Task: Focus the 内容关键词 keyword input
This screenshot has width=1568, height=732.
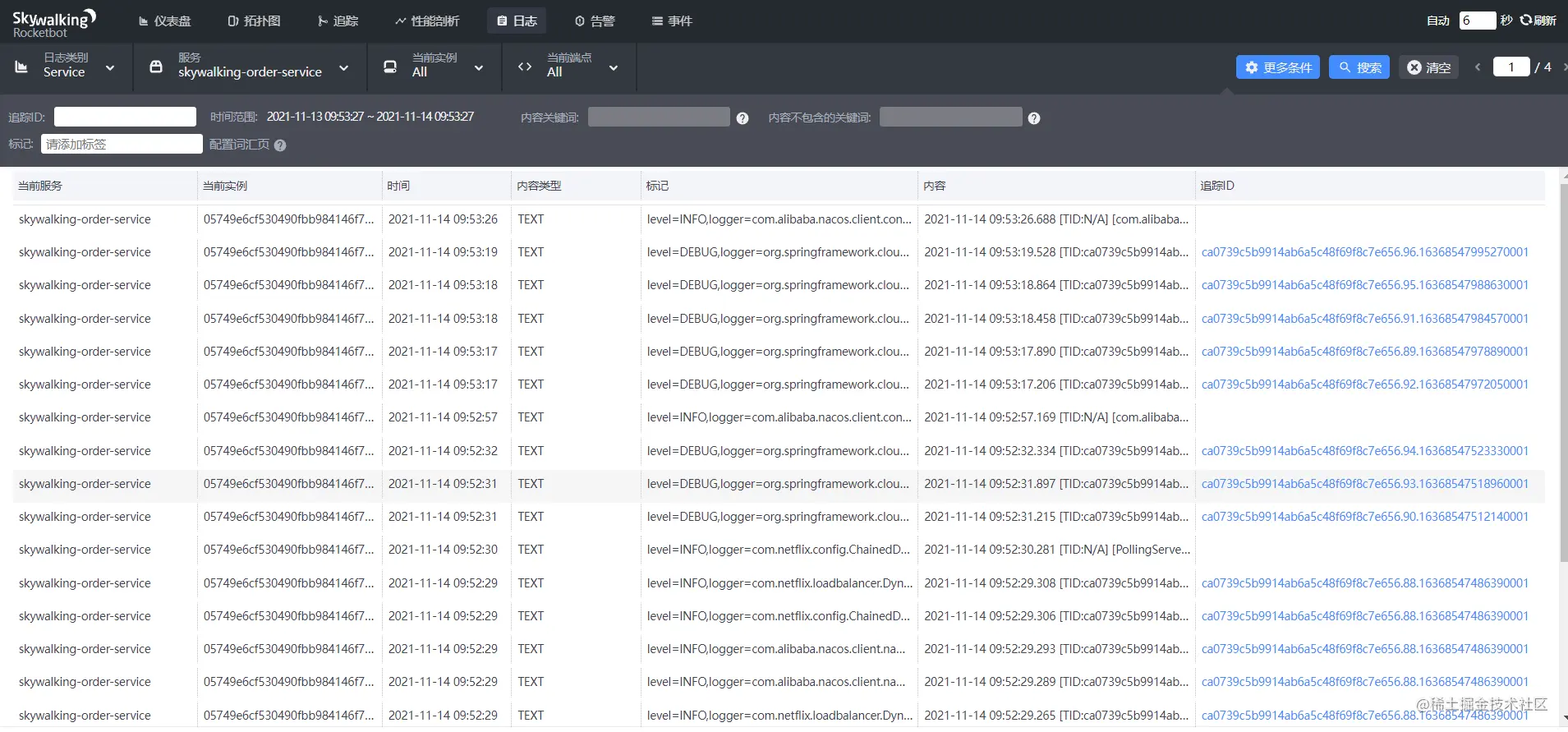Action: (x=659, y=117)
